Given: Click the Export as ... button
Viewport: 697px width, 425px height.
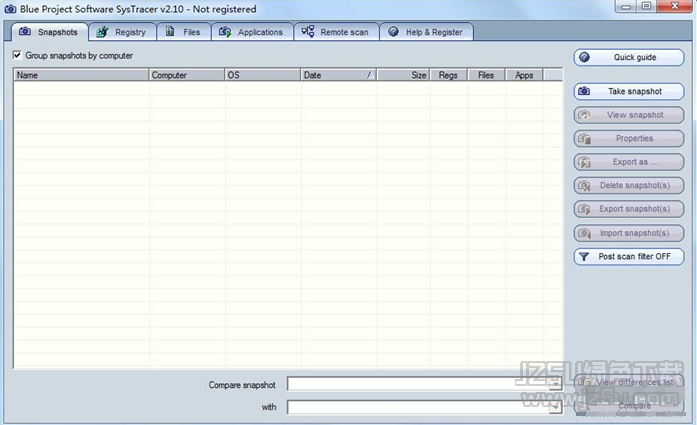Looking at the screenshot, I should (x=629, y=162).
